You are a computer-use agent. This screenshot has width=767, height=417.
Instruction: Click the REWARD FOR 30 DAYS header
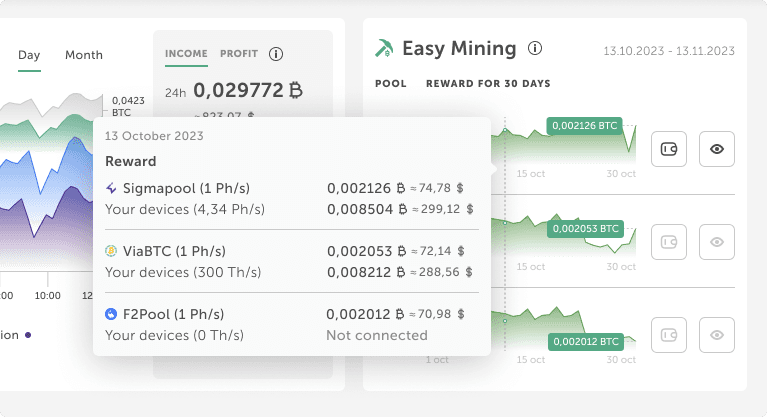click(488, 84)
